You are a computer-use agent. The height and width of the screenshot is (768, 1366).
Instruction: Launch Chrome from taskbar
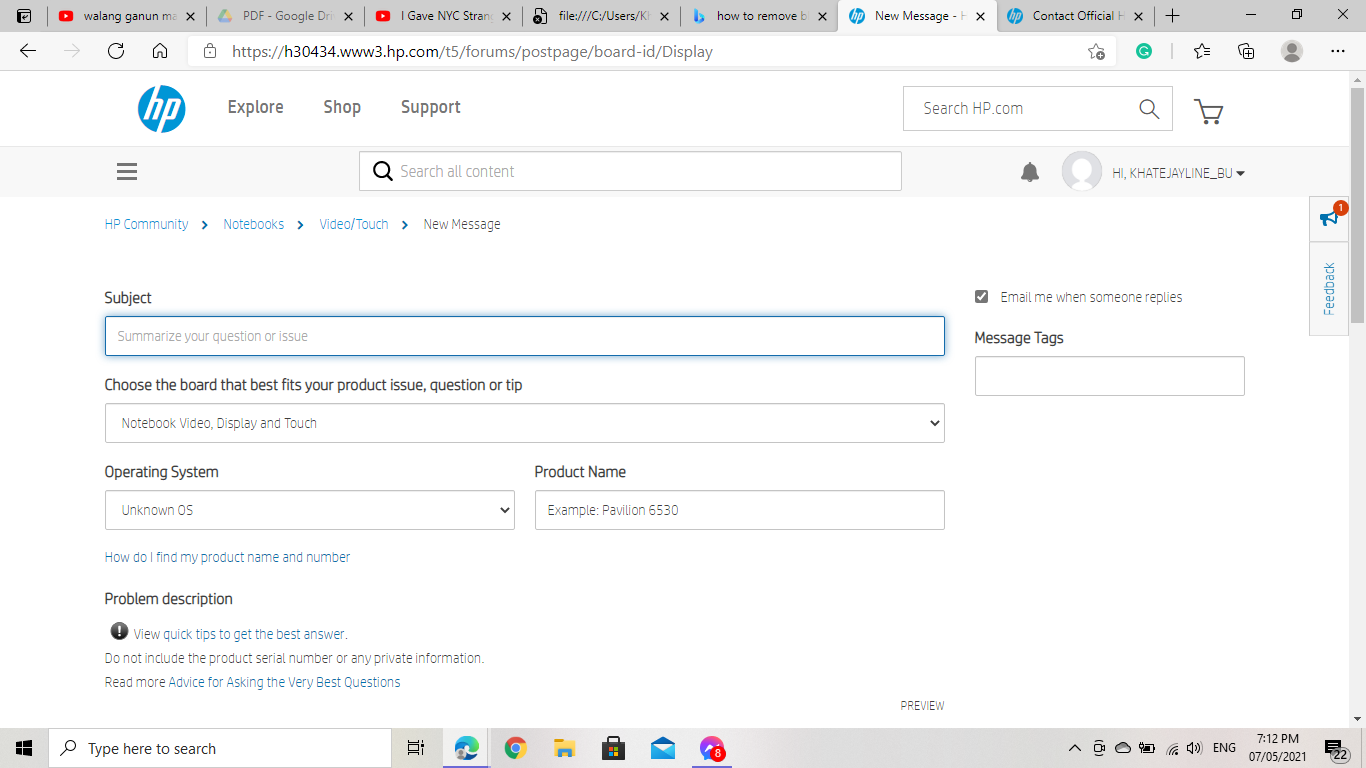click(x=515, y=748)
